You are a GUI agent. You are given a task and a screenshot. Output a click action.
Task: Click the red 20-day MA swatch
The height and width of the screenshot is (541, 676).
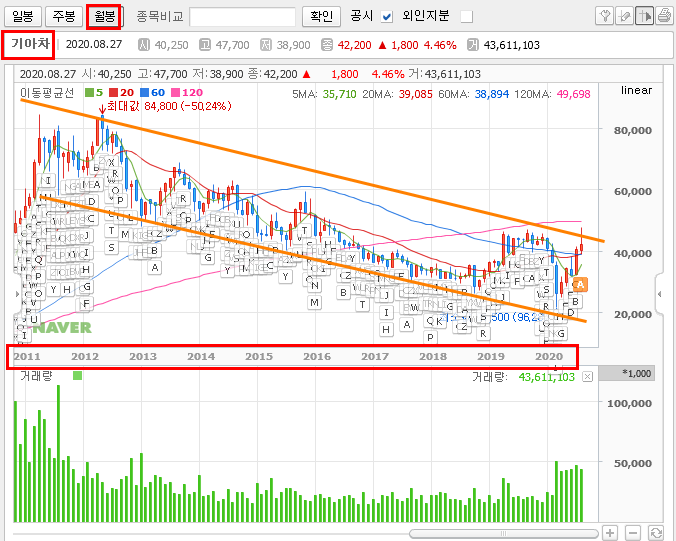pyautogui.click(x=113, y=92)
